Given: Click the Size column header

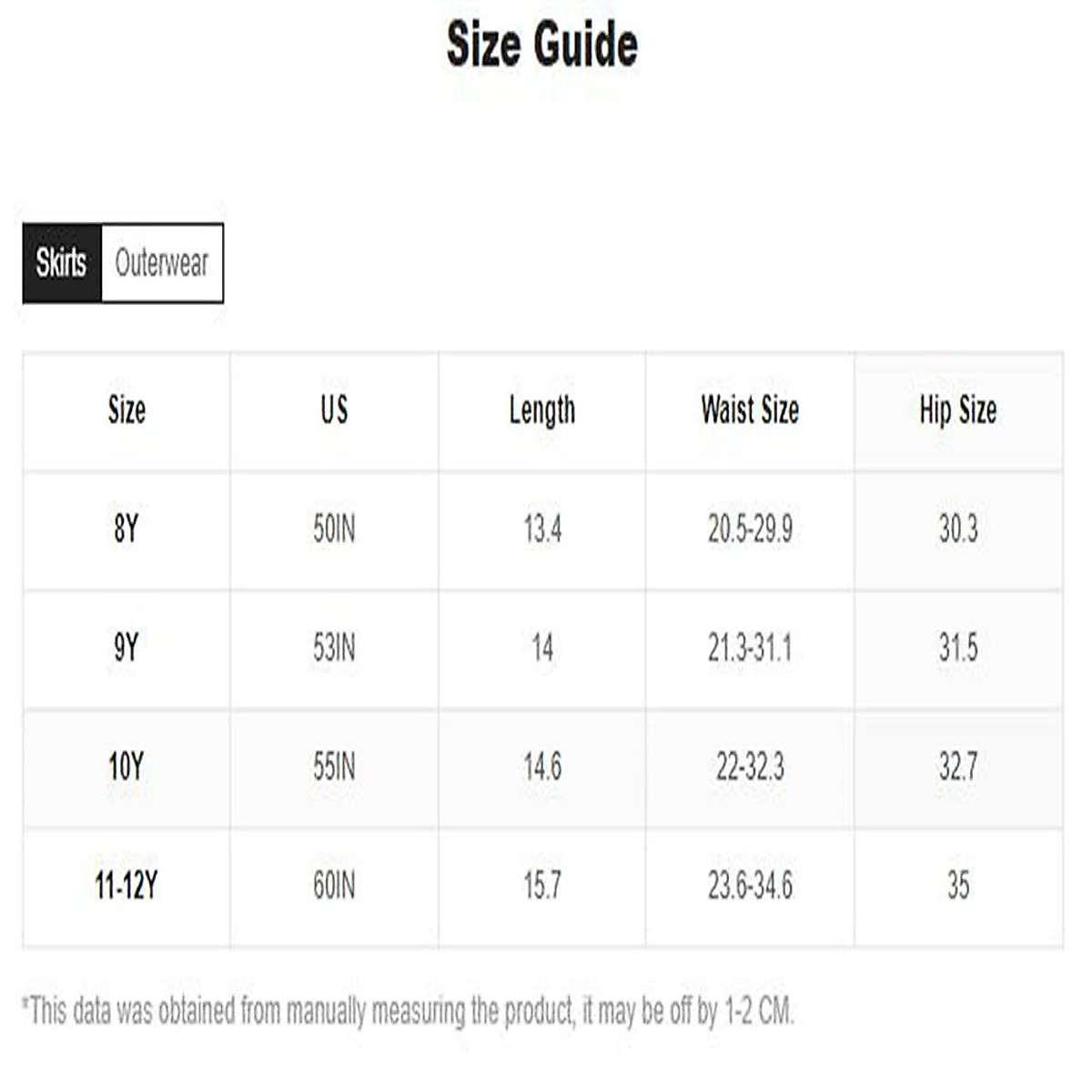Looking at the screenshot, I should pyautogui.click(x=126, y=410).
